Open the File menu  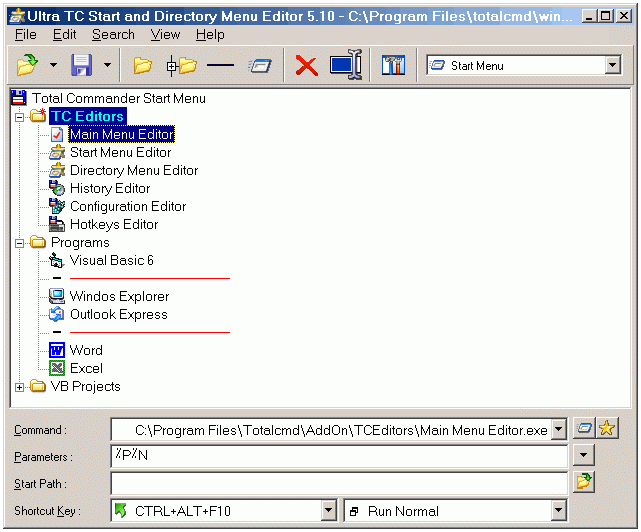pos(25,35)
